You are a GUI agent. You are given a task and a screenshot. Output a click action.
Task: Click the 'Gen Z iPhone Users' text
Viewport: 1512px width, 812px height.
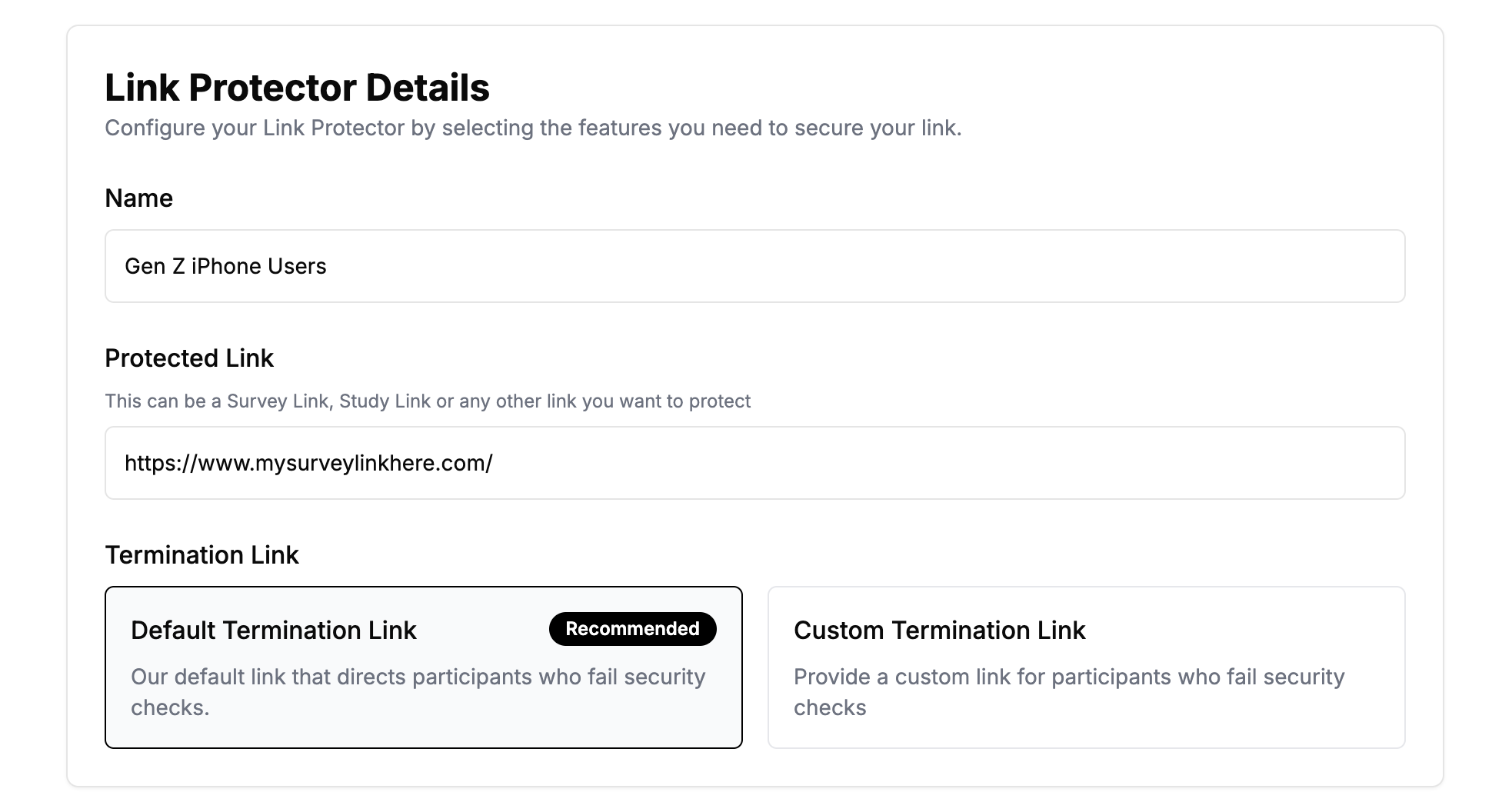pos(225,266)
